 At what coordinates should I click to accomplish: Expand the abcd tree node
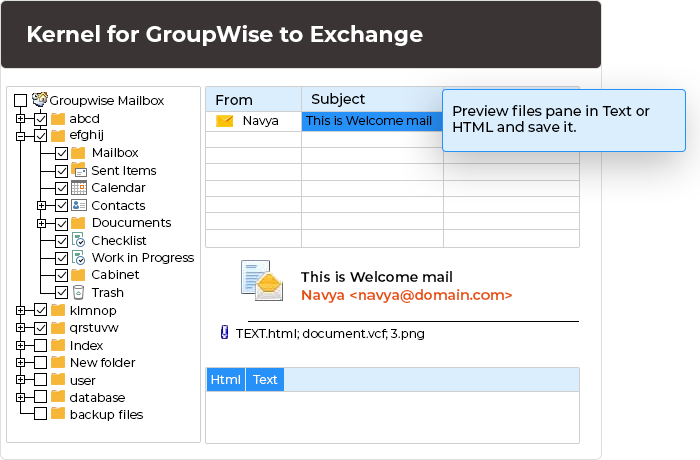coord(20,119)
